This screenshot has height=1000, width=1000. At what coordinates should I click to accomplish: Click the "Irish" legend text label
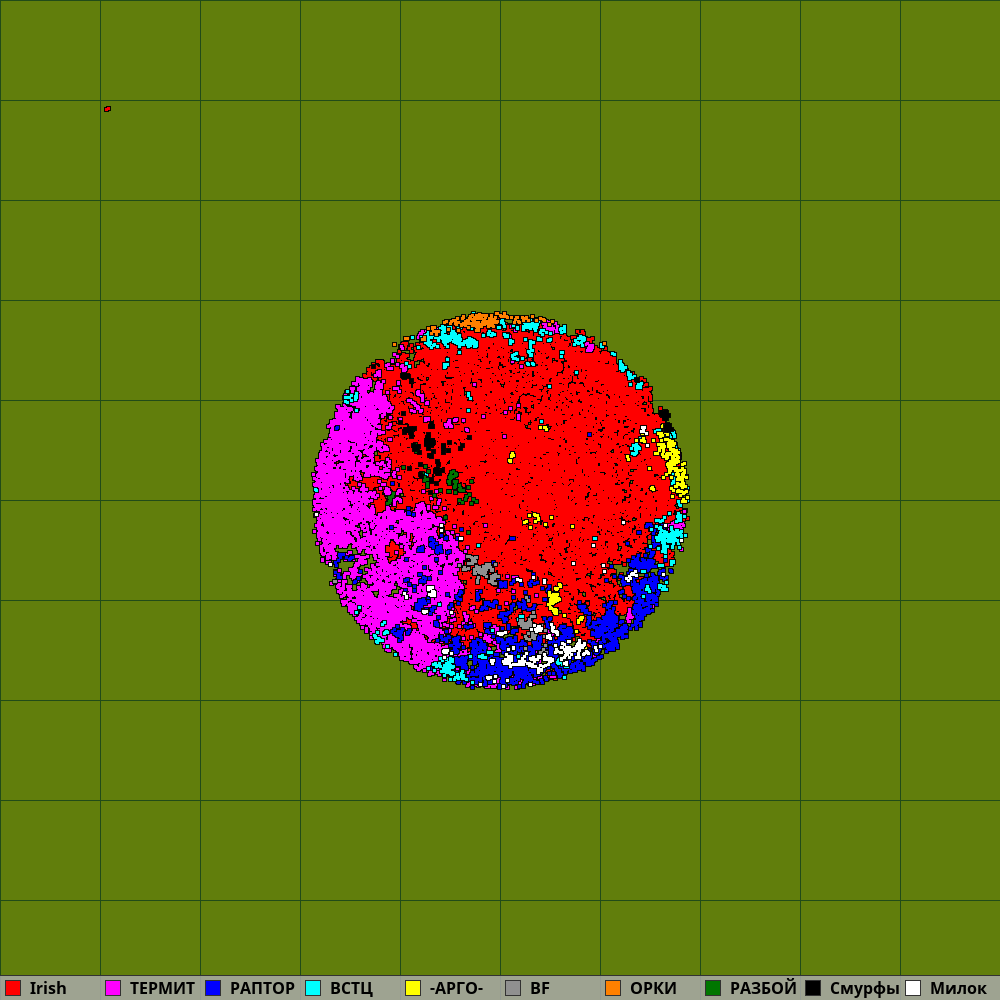48,988
